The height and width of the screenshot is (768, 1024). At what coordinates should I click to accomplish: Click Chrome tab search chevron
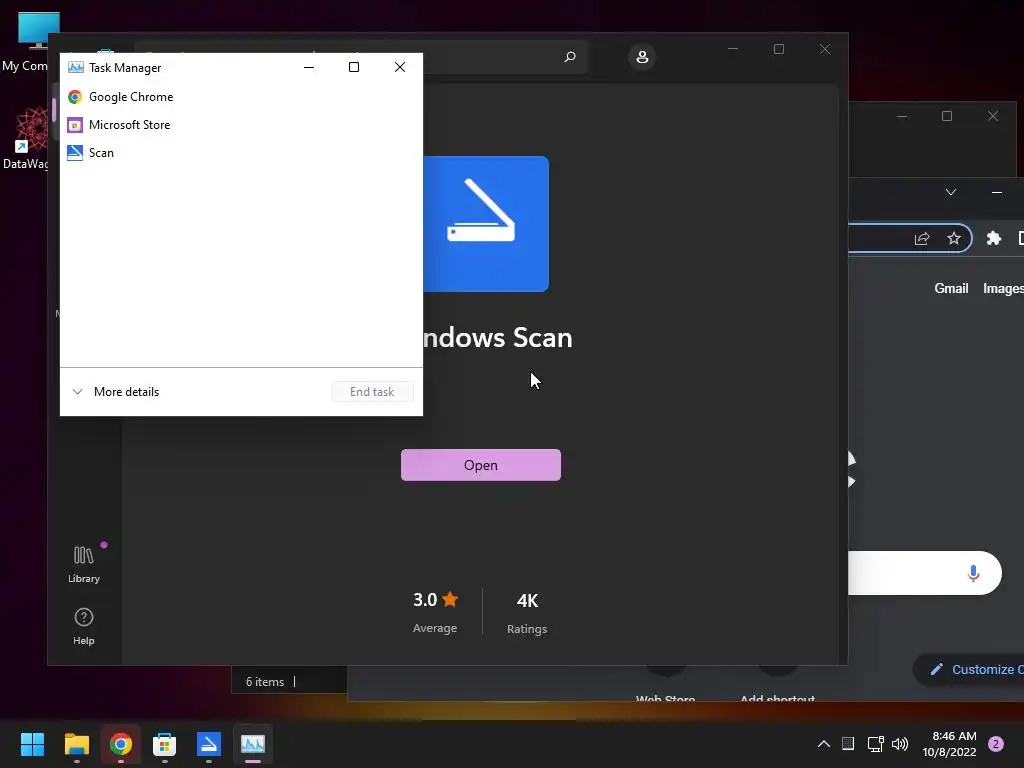(951, 192)
